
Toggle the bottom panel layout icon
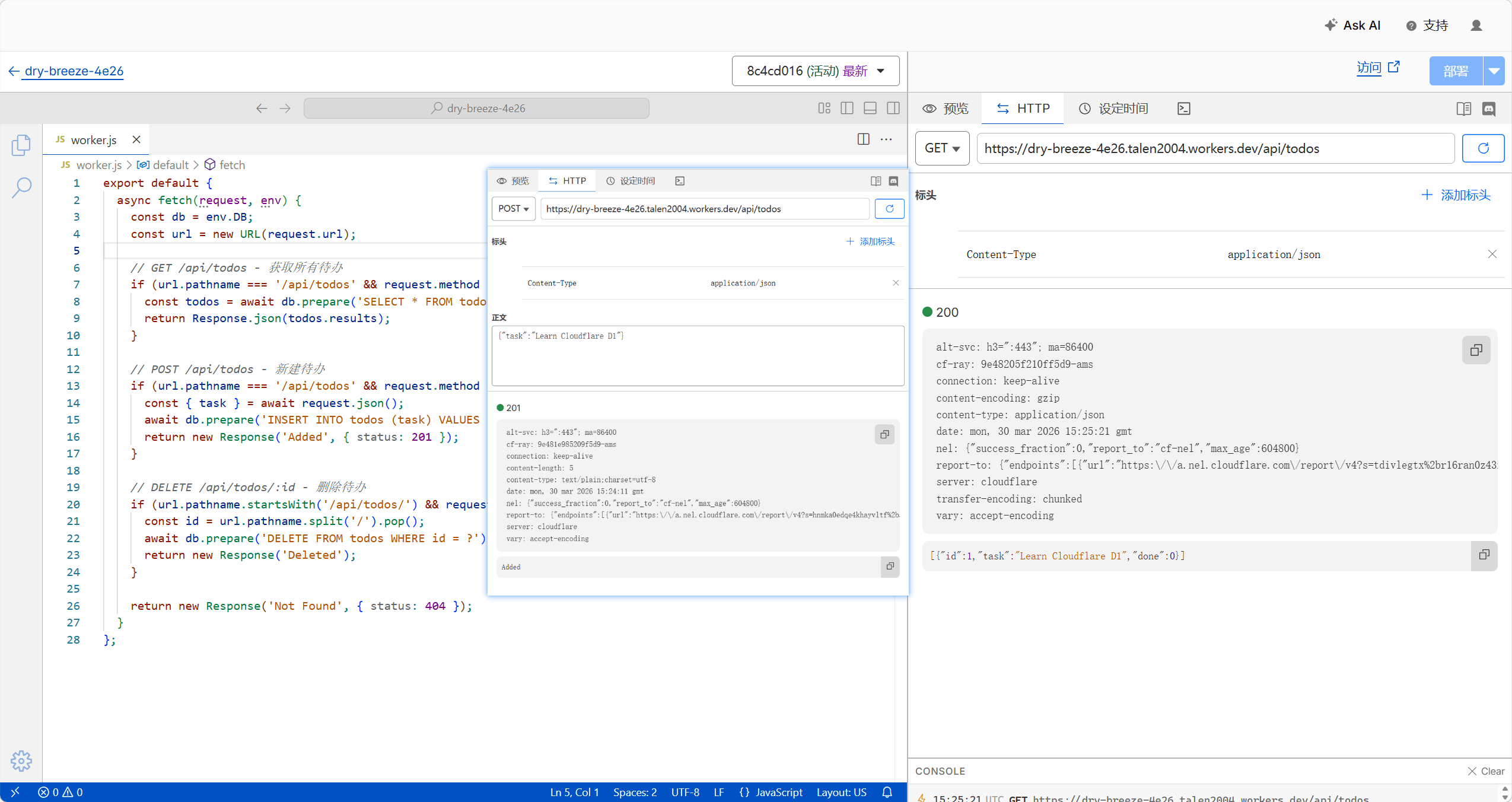coord(870,108)
